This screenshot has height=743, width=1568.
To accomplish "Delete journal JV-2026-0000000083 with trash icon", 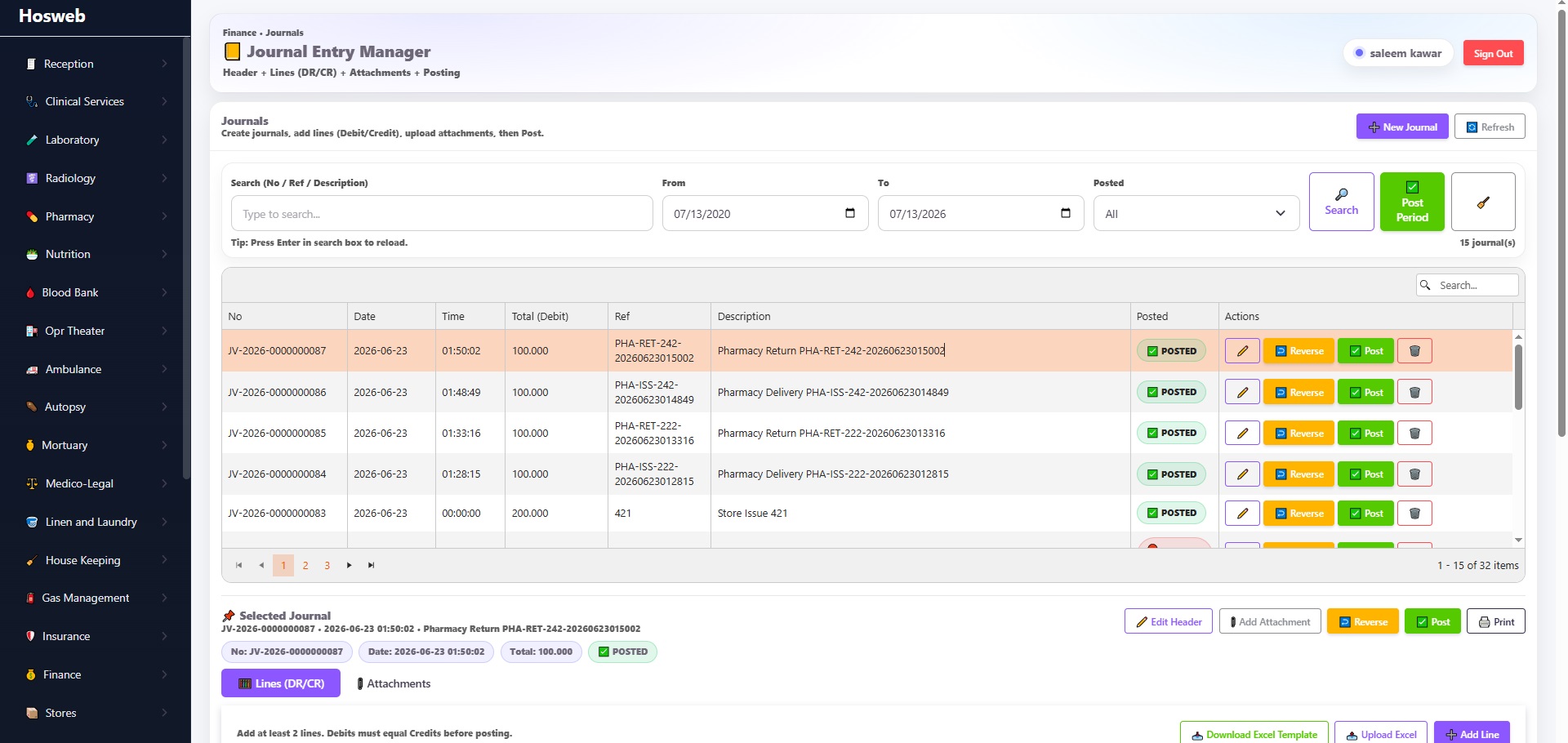I will tap(1414, 513).
